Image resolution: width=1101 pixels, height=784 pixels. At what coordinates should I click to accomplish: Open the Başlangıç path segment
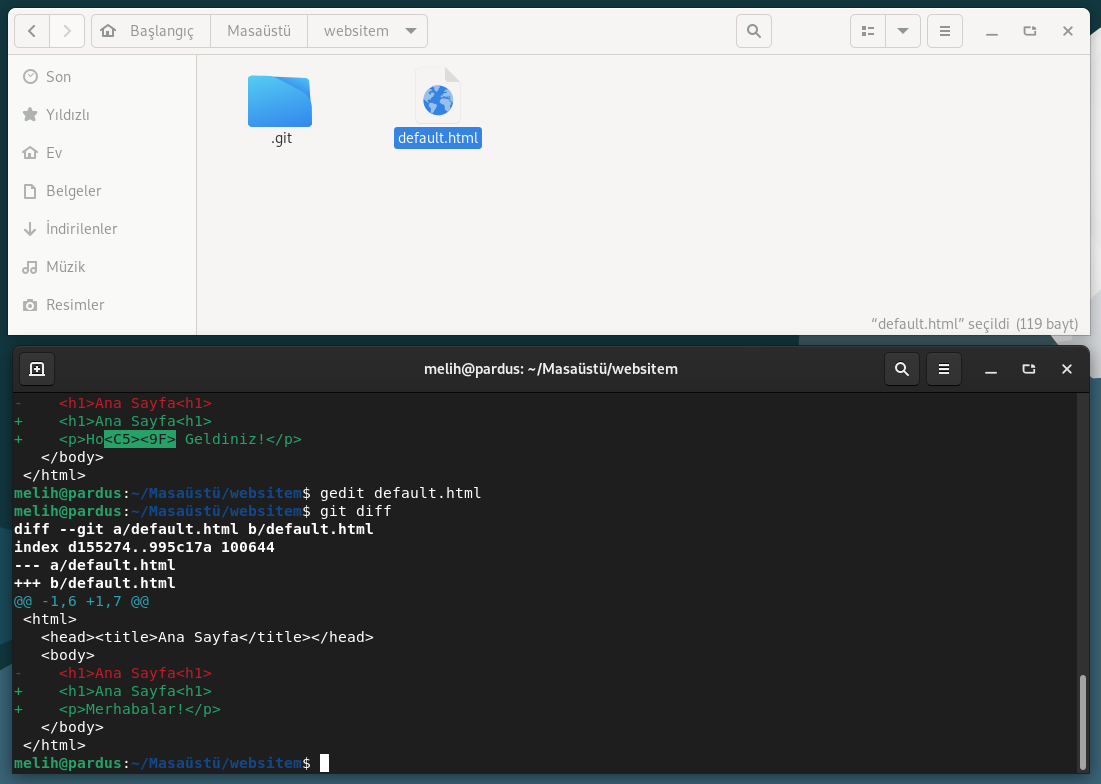pos(161,31)
